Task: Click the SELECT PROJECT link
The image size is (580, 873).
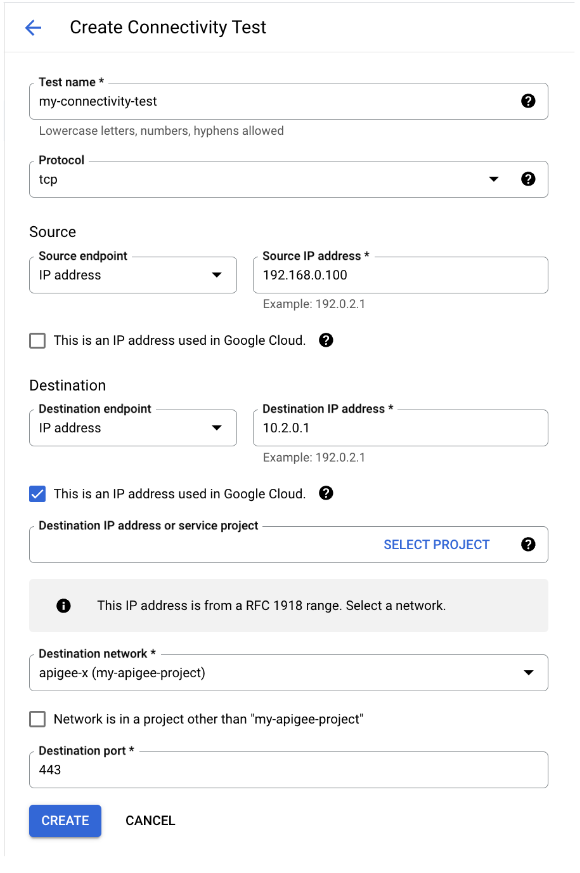Action: 436,544
